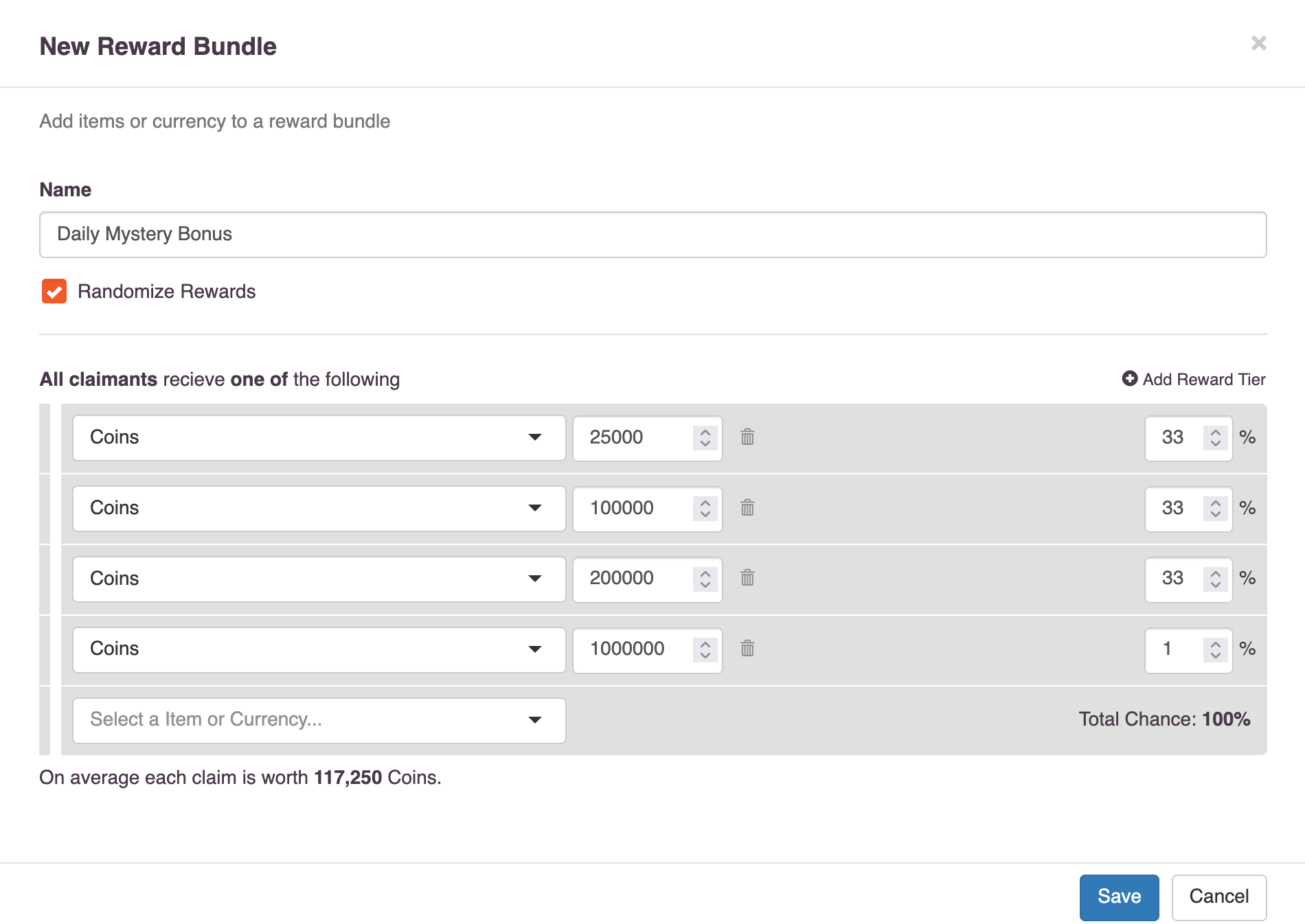The height and width of the screenshot is (924, 1305).
Task: Remove the 200000 Coins reward row
Action: [747, 578]
